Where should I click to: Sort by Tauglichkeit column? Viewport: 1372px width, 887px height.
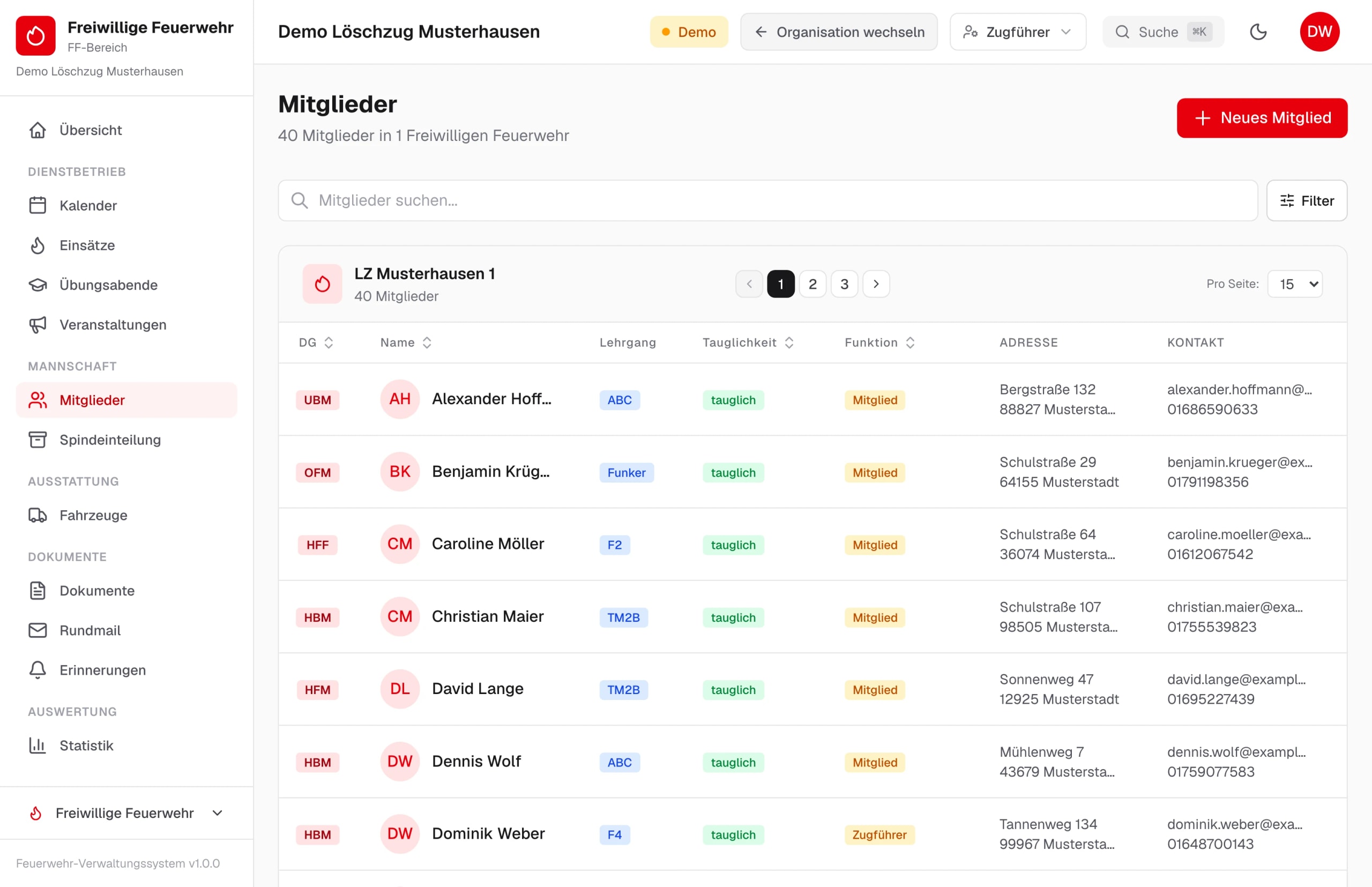tap(748, 342)
